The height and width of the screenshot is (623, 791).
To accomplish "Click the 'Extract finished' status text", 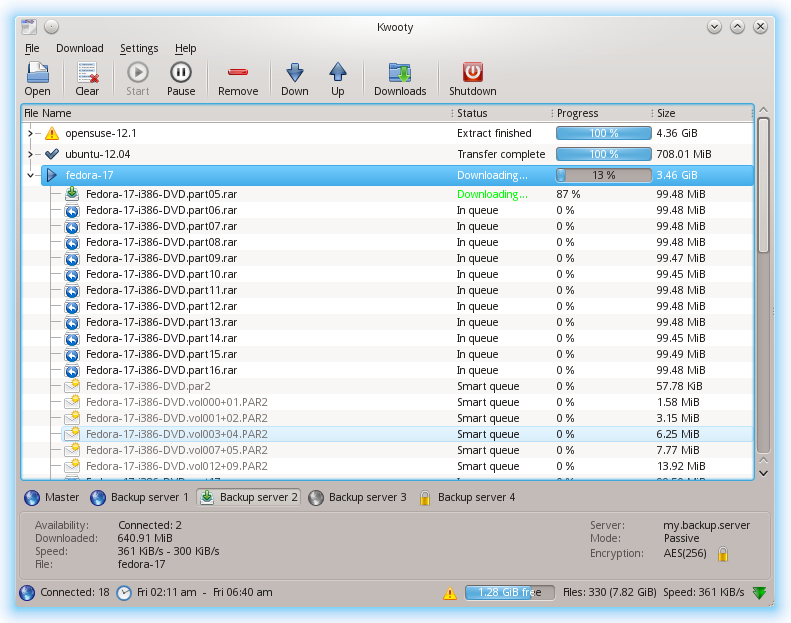I will (494, 133).
